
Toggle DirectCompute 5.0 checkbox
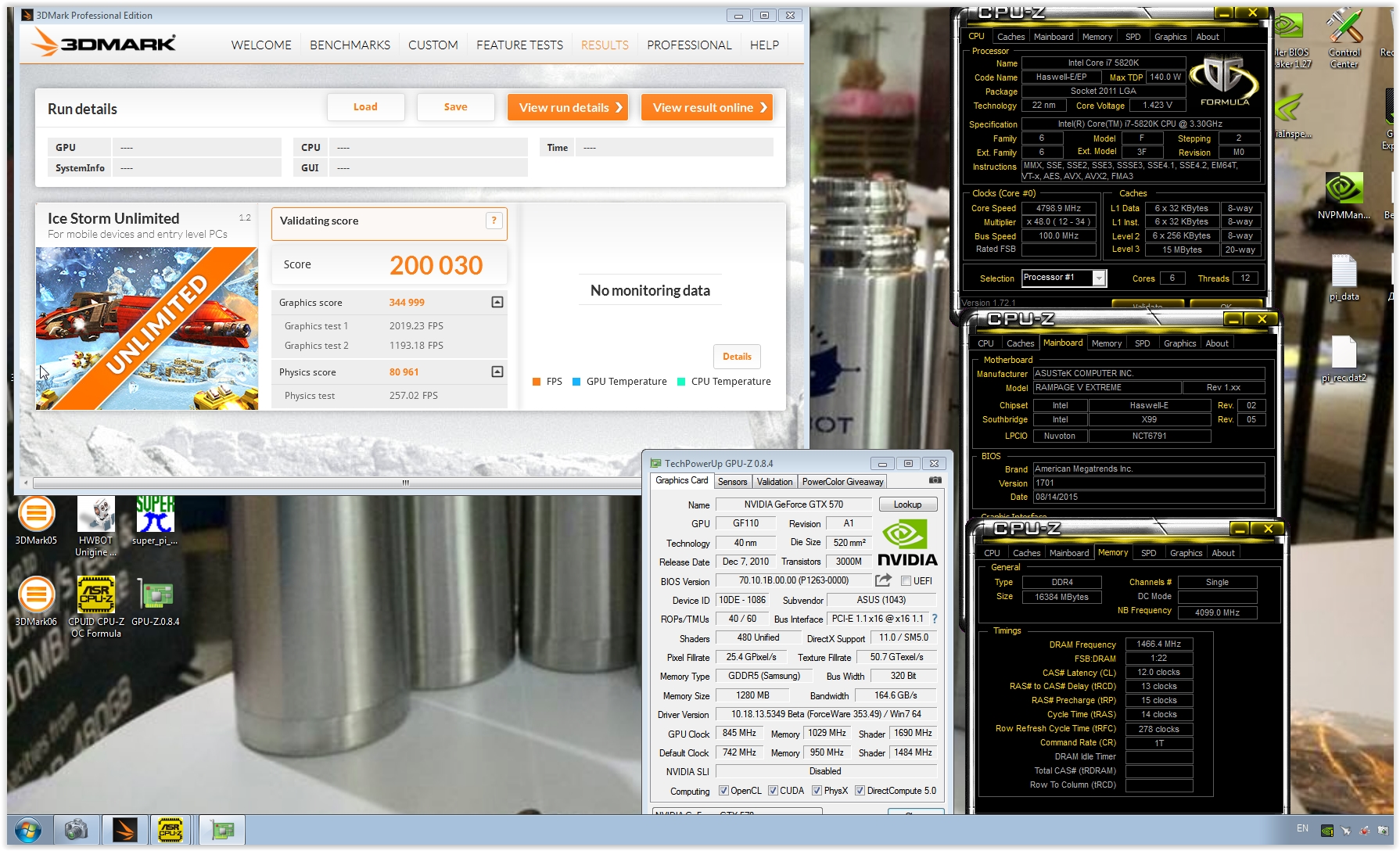click(860, 791)
